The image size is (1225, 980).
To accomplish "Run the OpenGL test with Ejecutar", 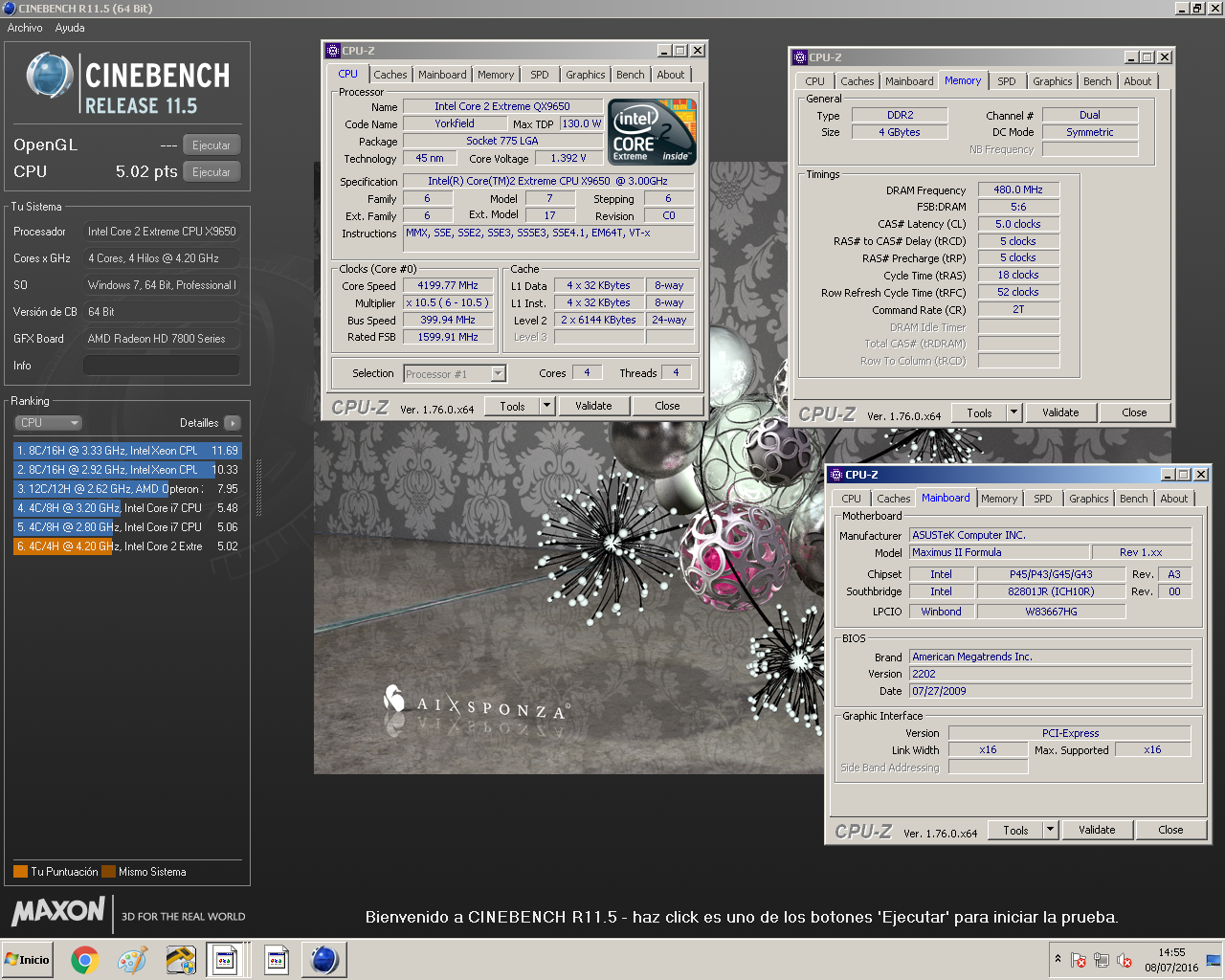I will pyautogui.click(x=212, y=145).
